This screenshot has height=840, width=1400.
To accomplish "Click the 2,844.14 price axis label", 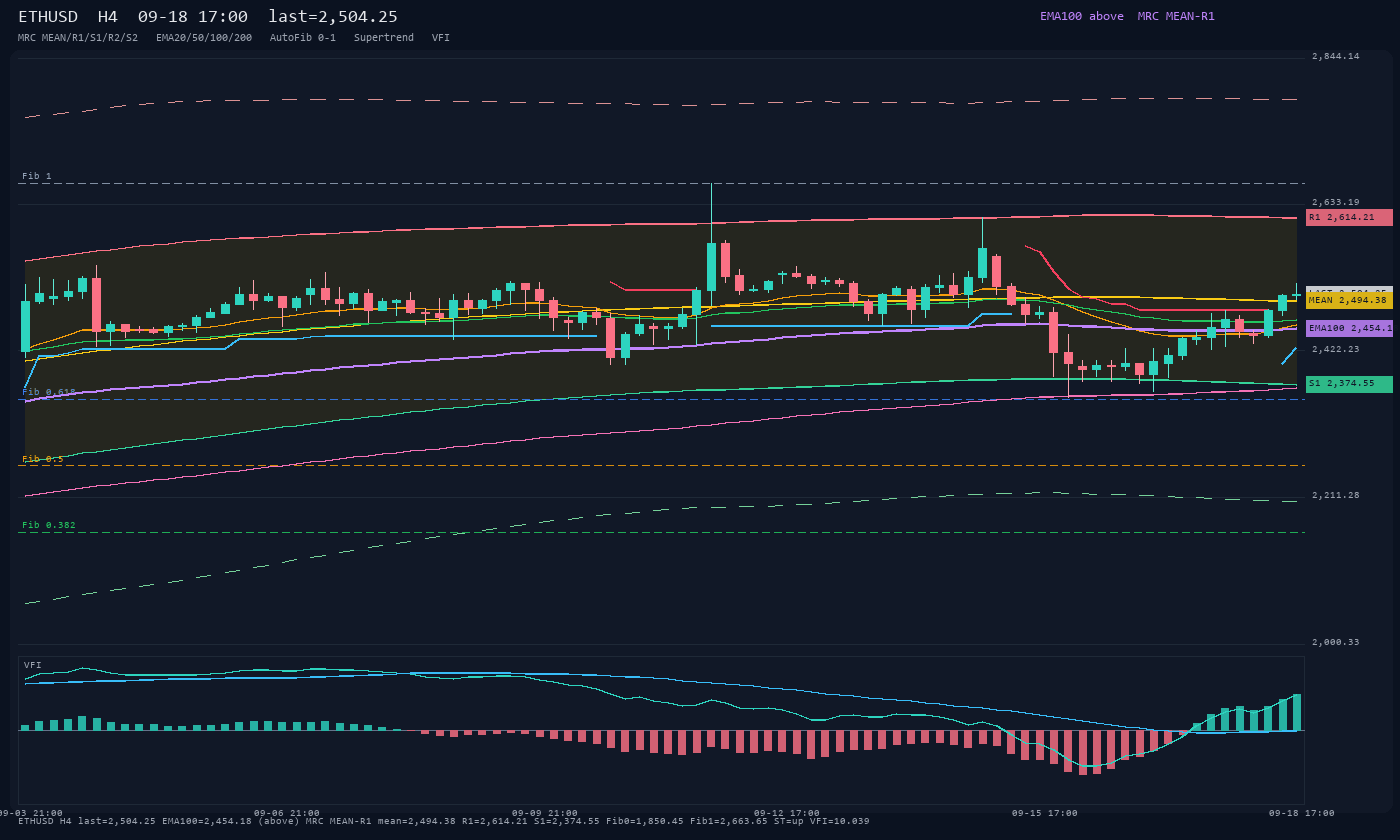I will click(x=1336, y=56).
